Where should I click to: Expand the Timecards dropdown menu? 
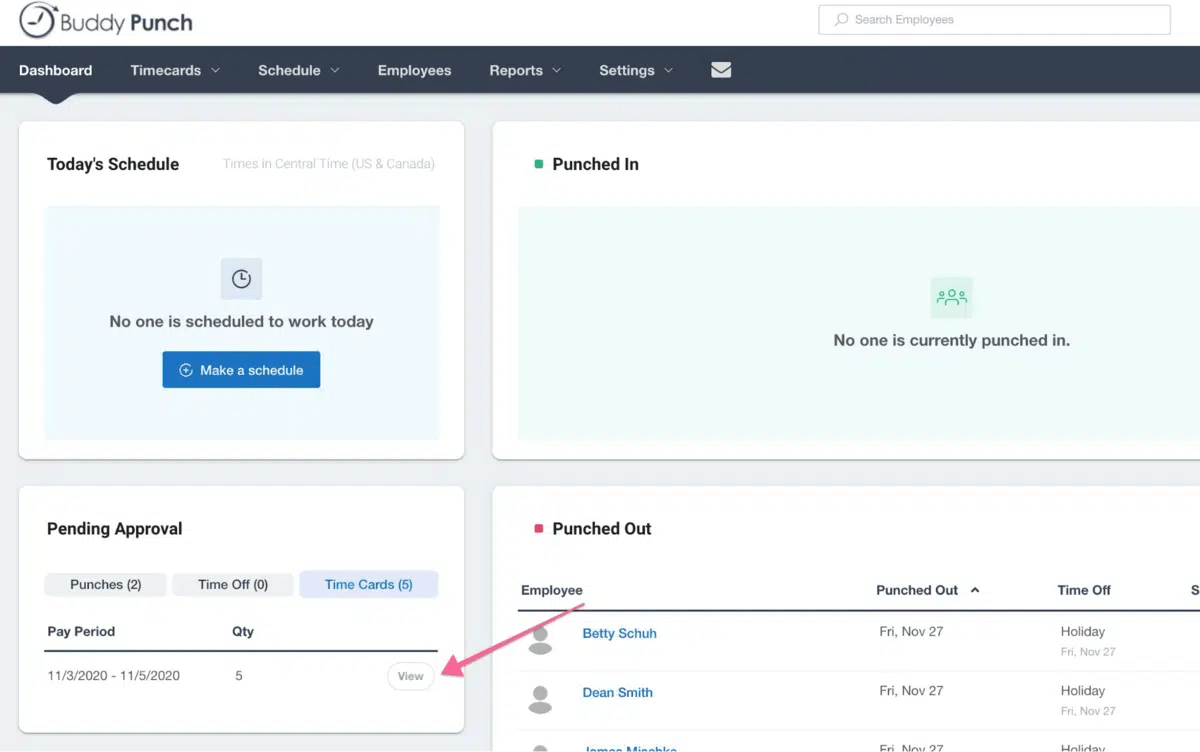pos(175,70)
